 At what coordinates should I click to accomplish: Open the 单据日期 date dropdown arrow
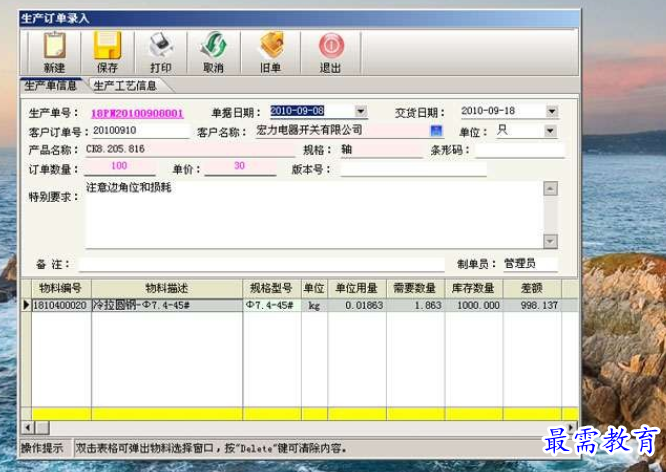361,112
